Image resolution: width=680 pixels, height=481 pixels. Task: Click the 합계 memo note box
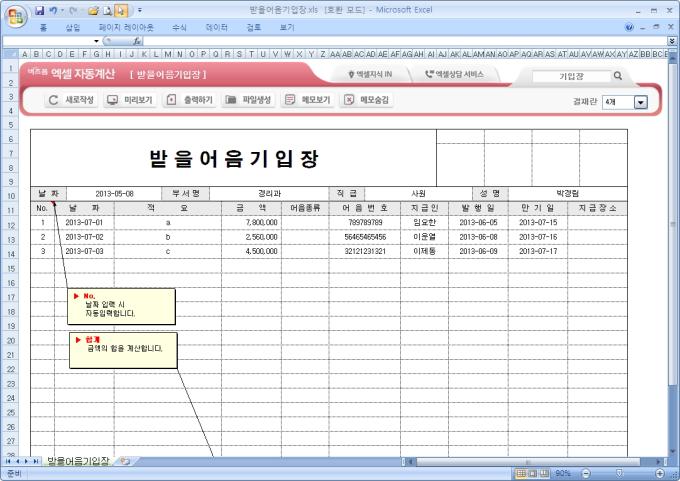click(123, 350)
